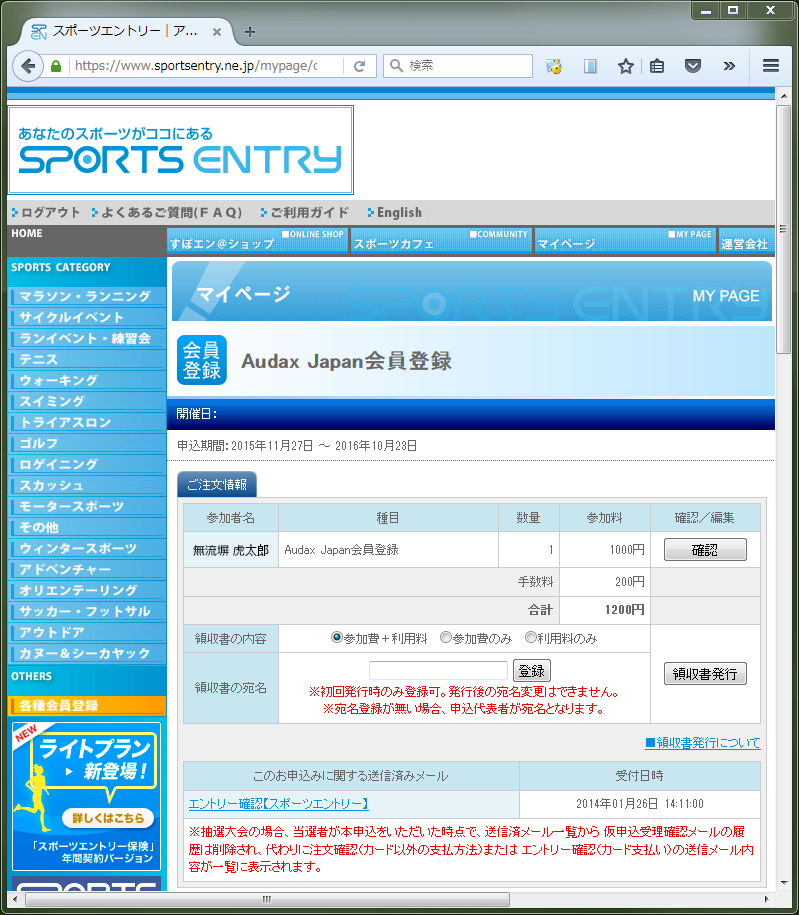Viewport: 799px width, 915px height.
Task: Select スカッシュ category
Action: pyautogui.click(x=88, y=486)
